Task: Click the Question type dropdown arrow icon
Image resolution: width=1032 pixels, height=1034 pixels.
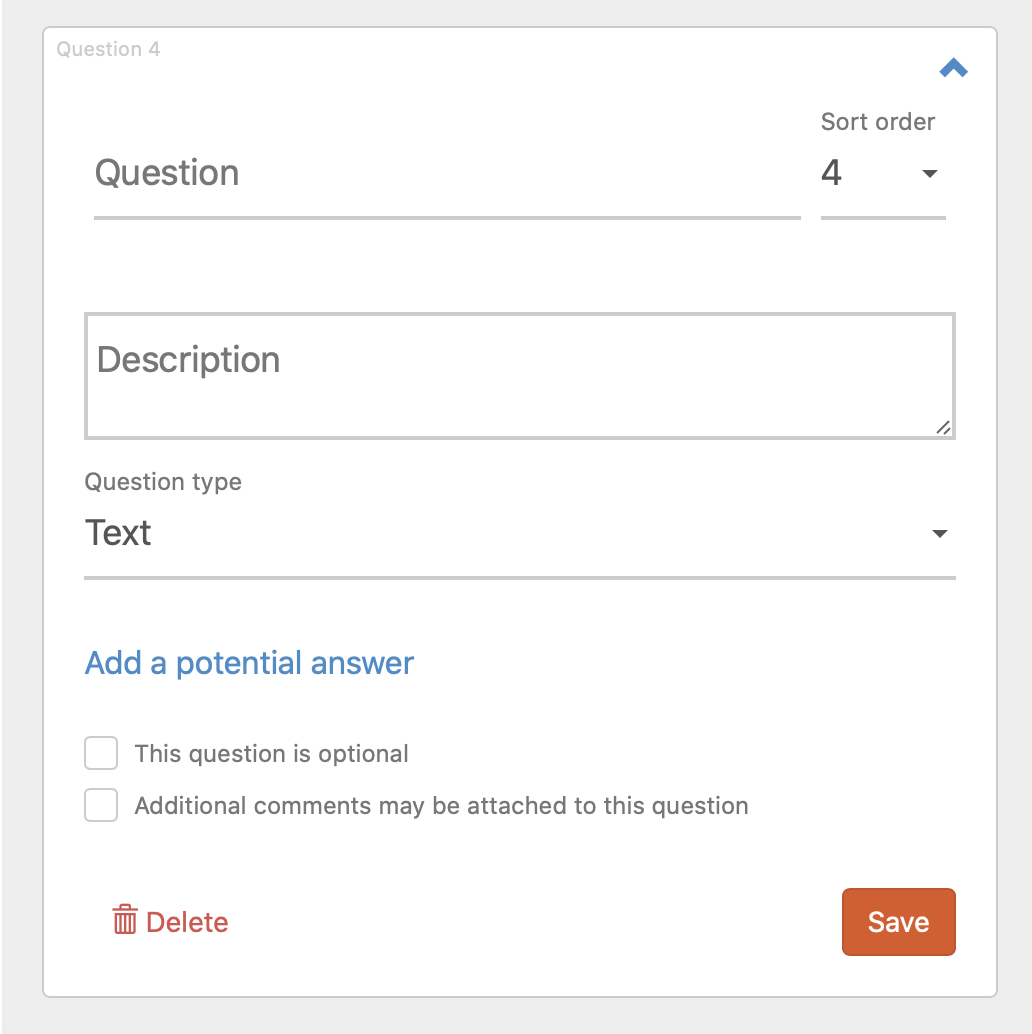Action: pyautogui.click(x=939, y=533)
